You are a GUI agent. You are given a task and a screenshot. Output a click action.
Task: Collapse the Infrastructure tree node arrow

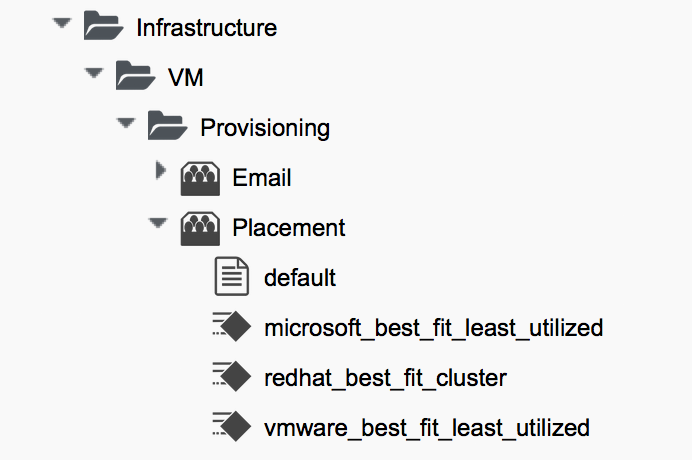[x=63, y=21]
